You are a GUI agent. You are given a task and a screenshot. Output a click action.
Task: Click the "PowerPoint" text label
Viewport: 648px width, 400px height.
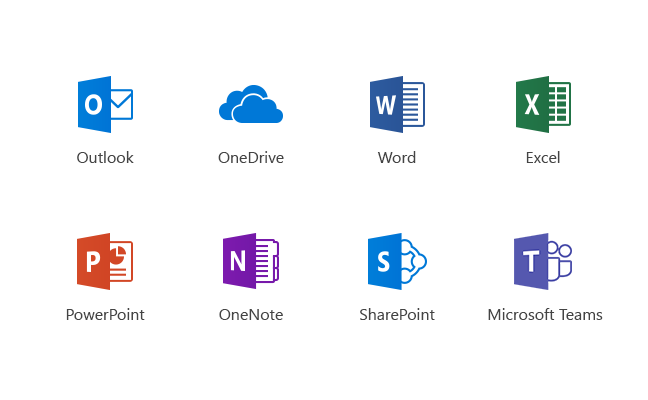(105, 315)
